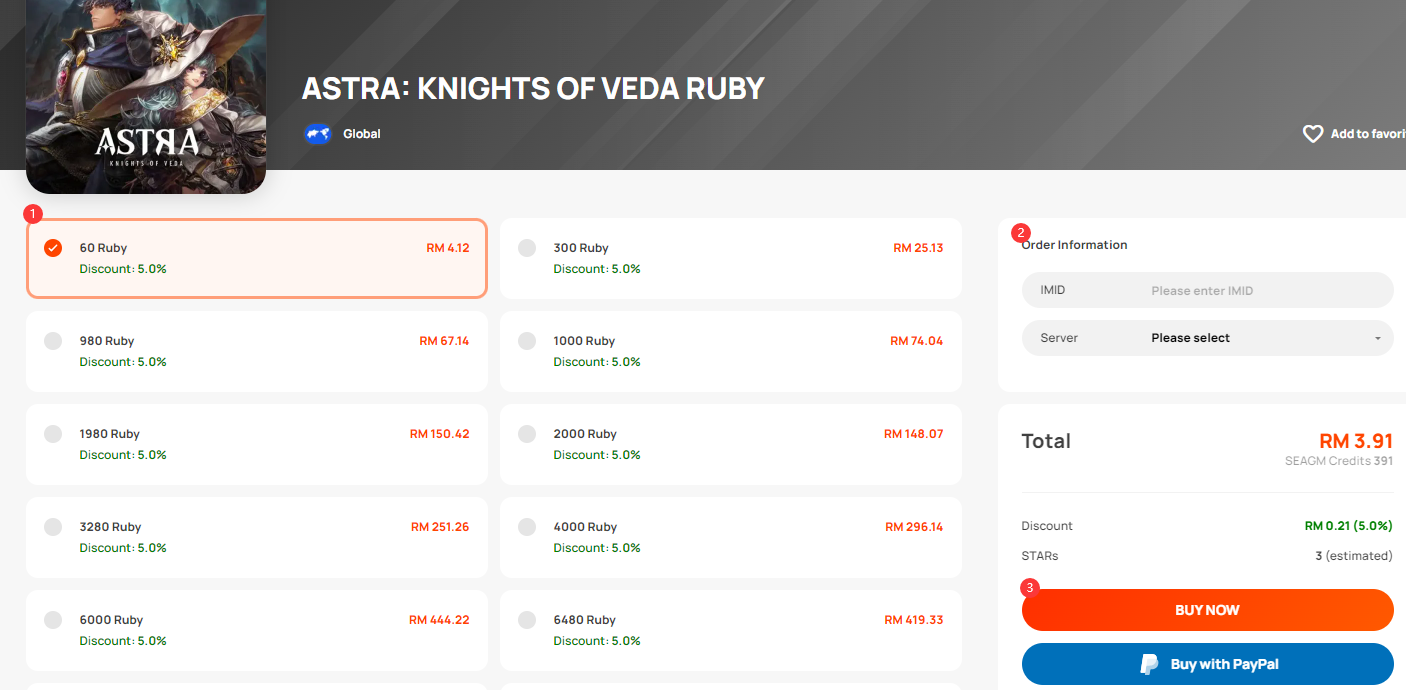Pick the 6000 Ruby option

[257, 630]
